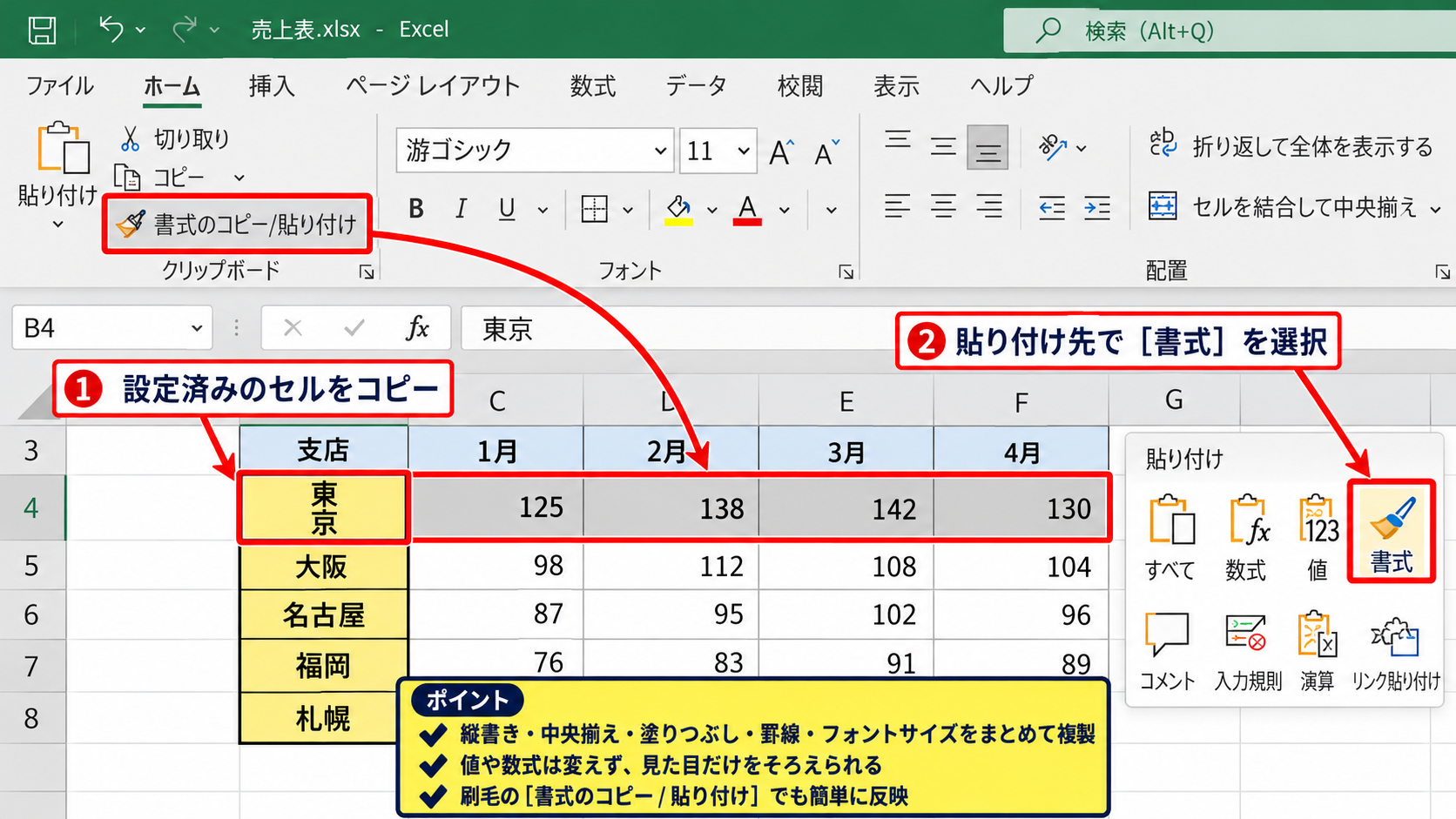
Task: Click the Undo arrow icon
Action: [111, 29]
